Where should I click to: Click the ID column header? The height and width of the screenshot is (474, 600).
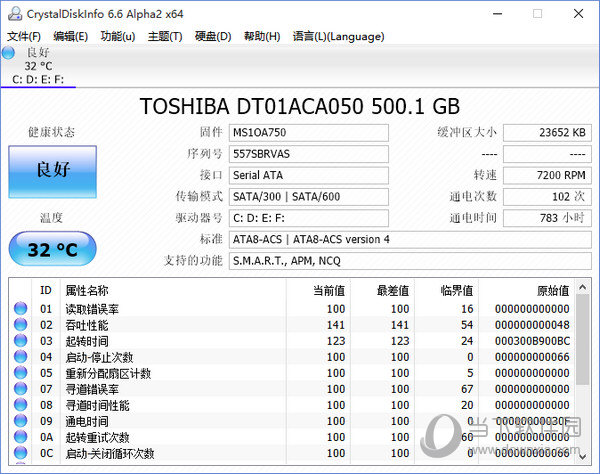(46, 290)
